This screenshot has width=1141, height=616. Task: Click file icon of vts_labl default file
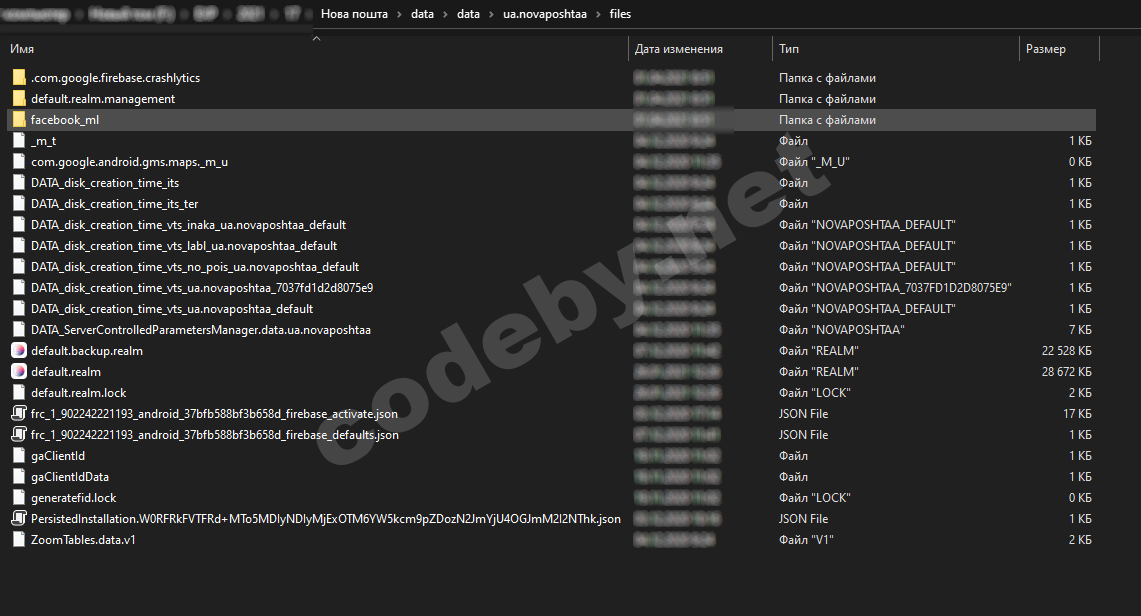(x=19, y=246)
